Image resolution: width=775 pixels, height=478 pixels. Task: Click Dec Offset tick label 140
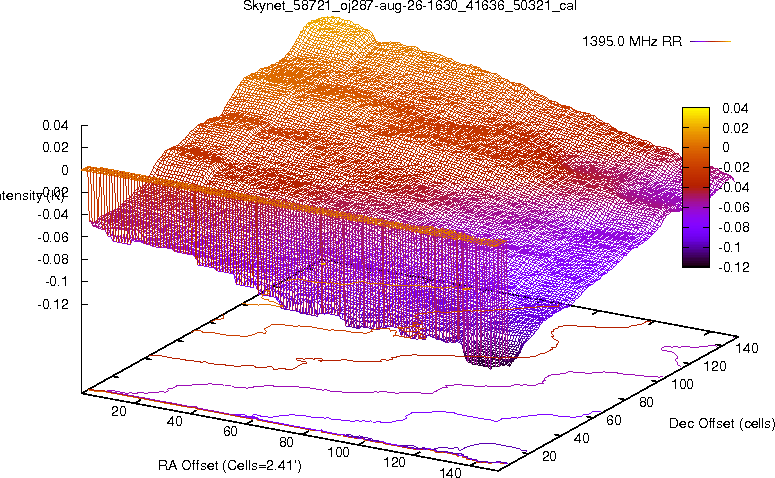[746, 348]
